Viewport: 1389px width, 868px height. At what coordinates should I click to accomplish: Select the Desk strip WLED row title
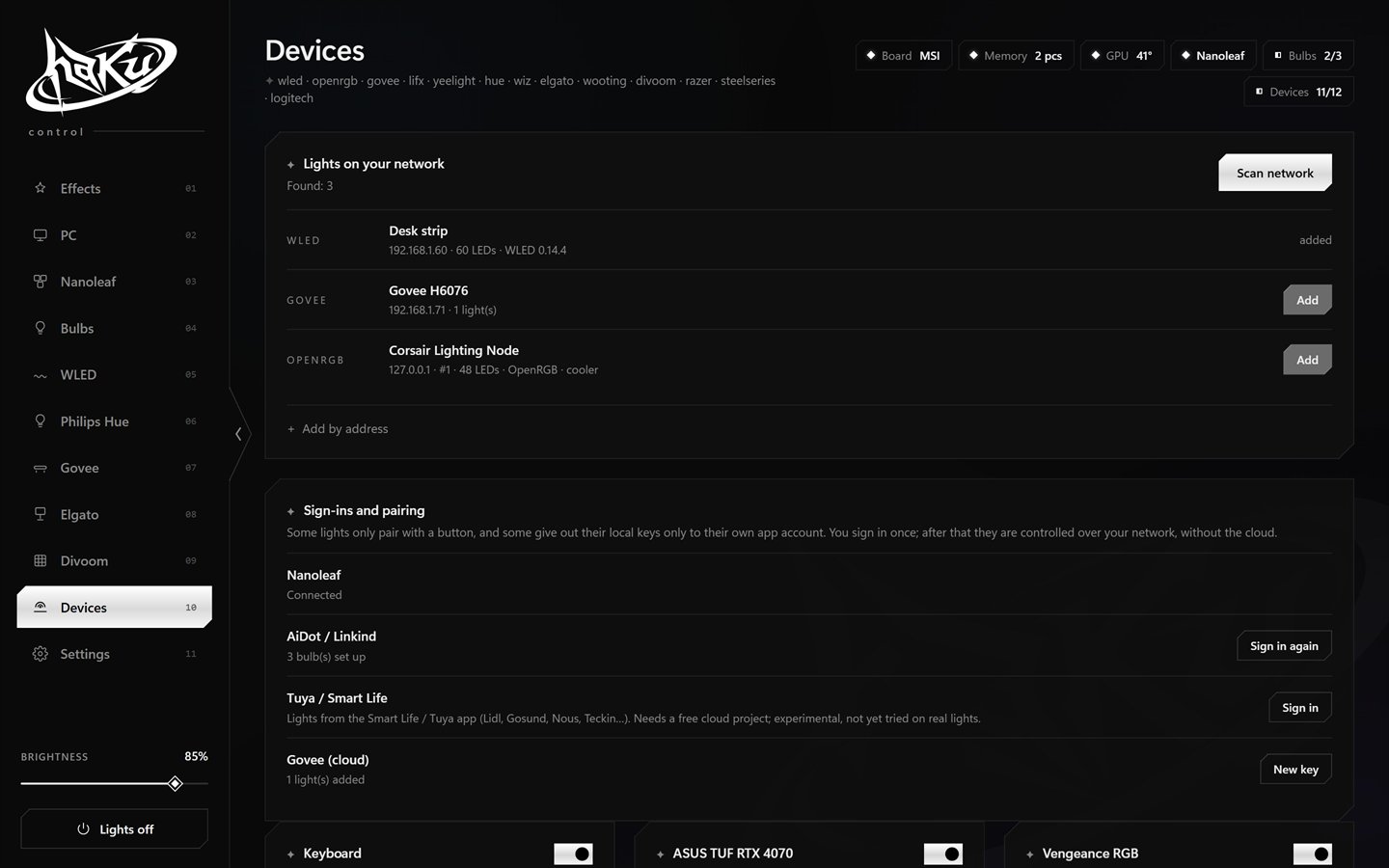pos(419,231)
